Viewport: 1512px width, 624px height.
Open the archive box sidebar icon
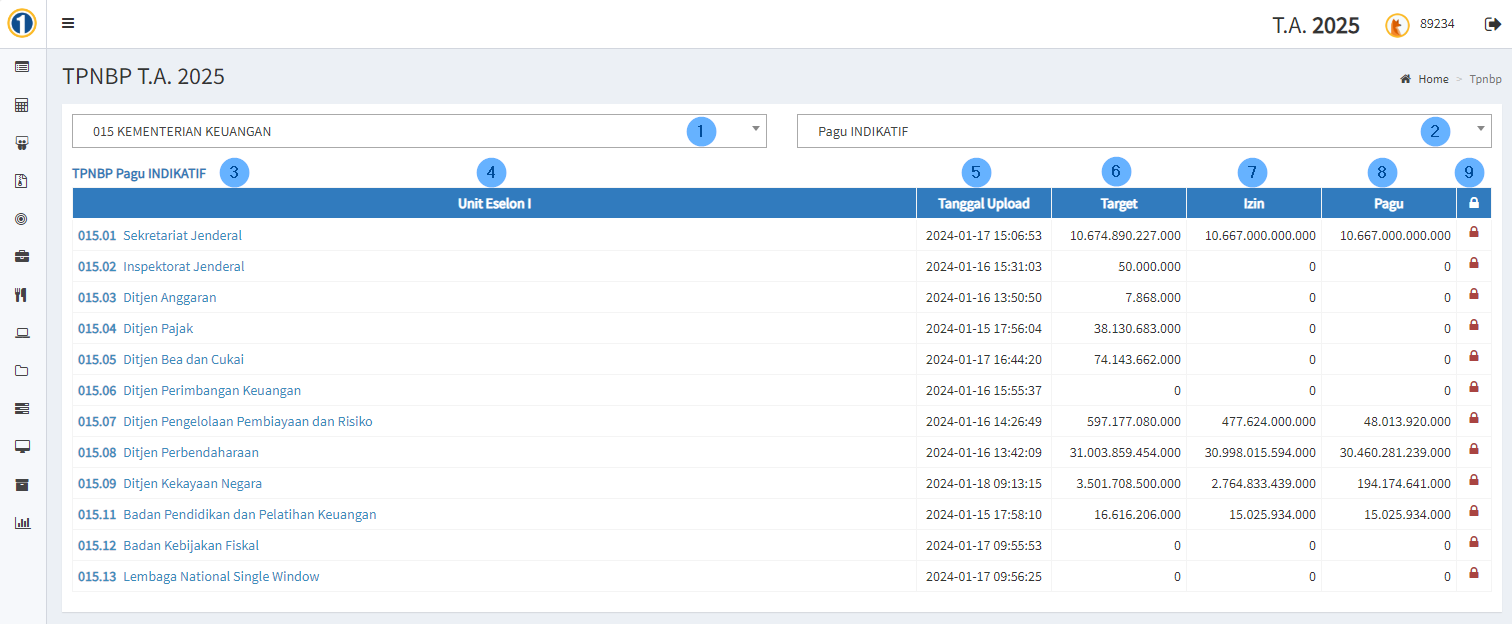pyautogui.click(x=22, y=485)
